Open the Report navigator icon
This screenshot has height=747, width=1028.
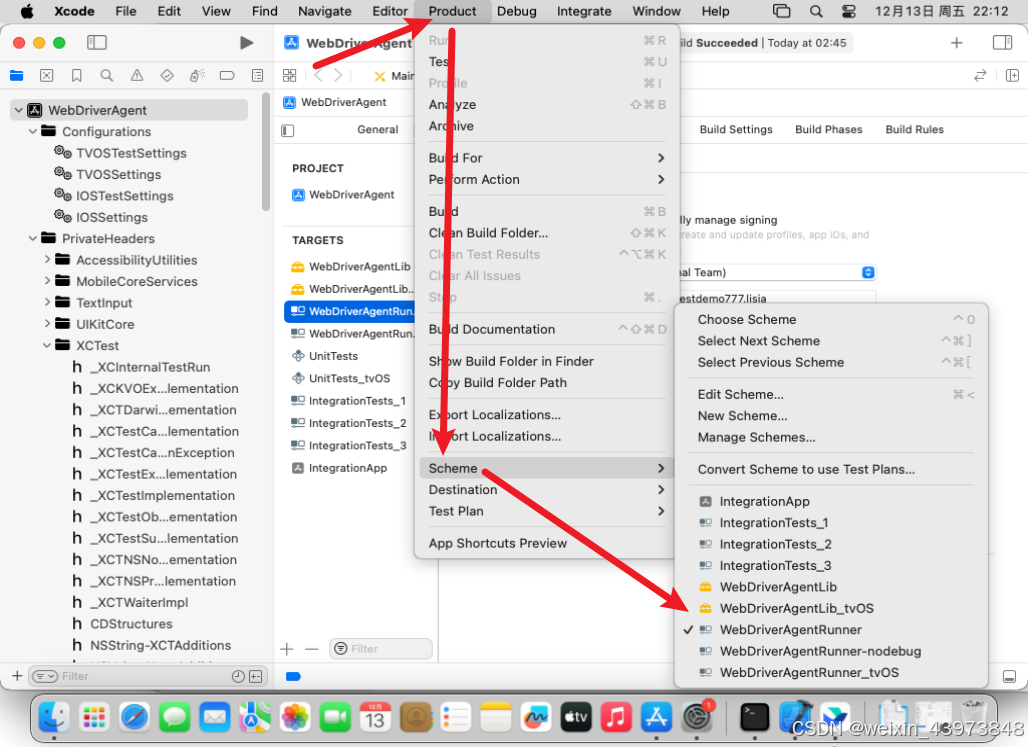click(258, 75)
